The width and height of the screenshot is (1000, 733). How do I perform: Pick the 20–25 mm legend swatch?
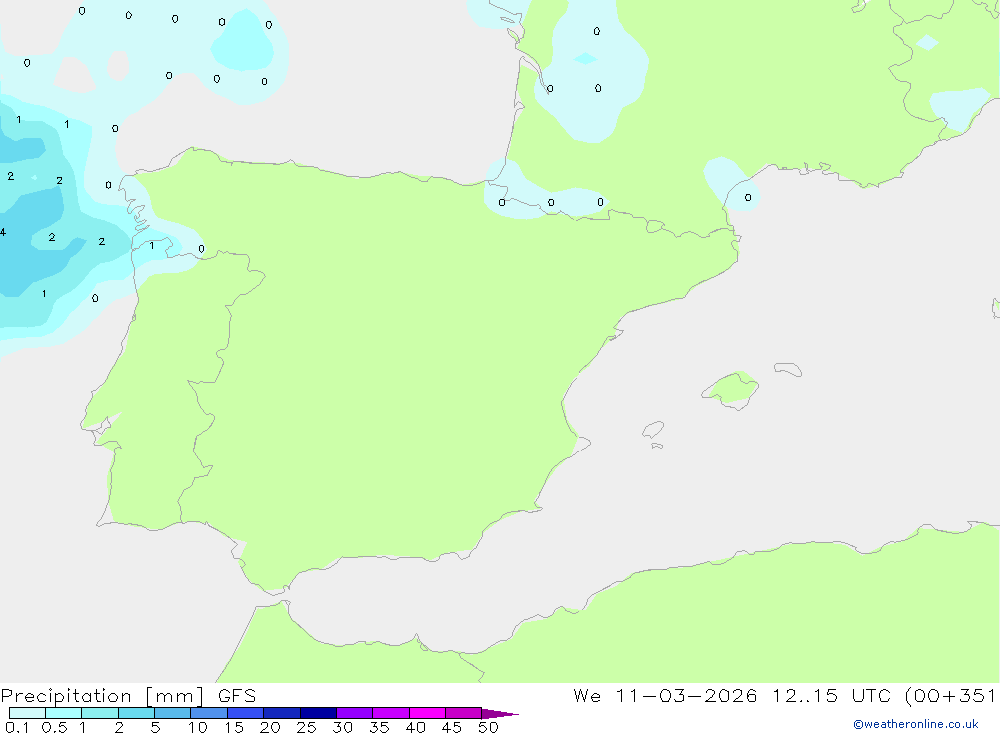coord(281,713)
